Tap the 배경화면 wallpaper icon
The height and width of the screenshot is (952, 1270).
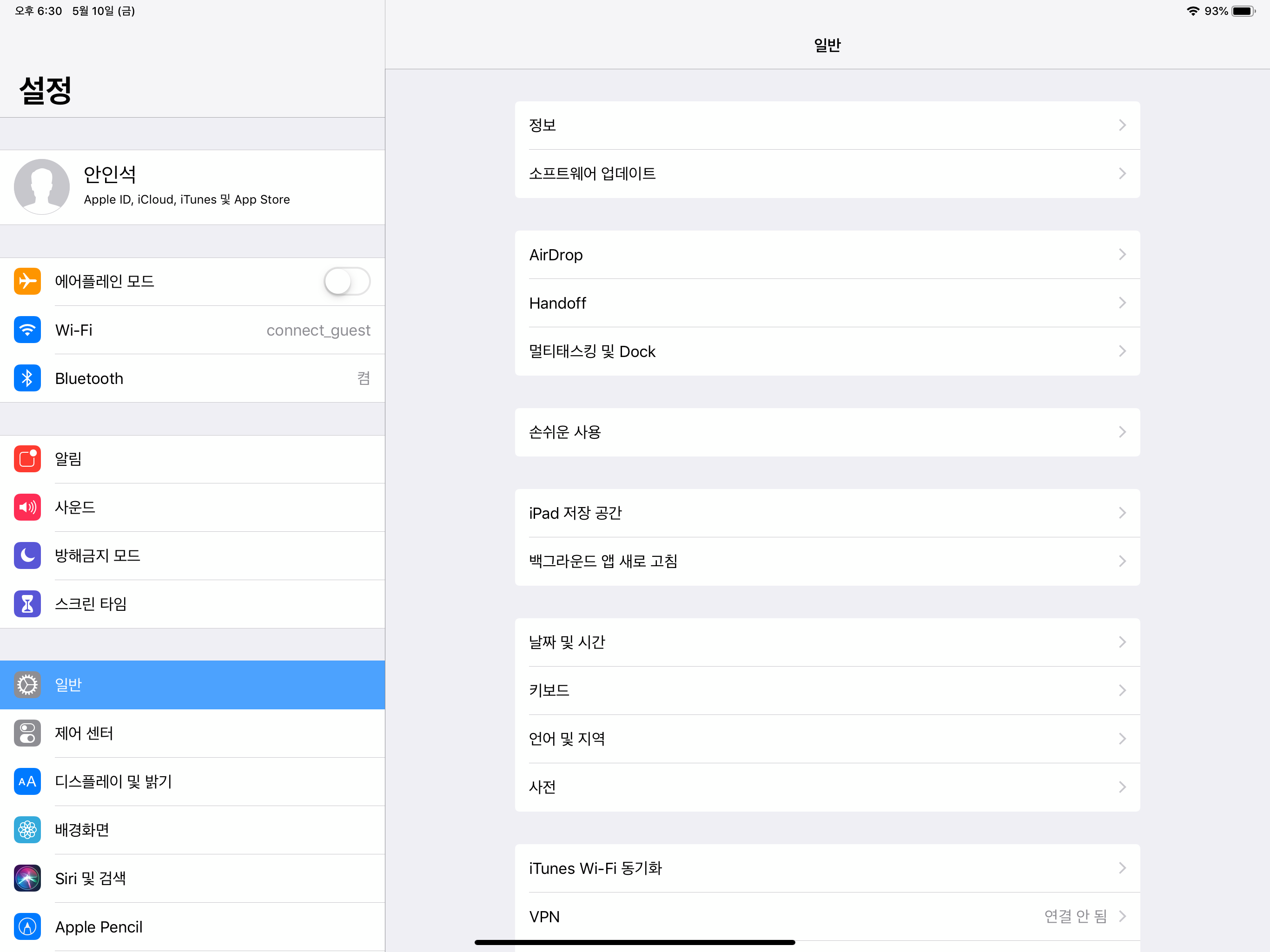coord(27,830)
